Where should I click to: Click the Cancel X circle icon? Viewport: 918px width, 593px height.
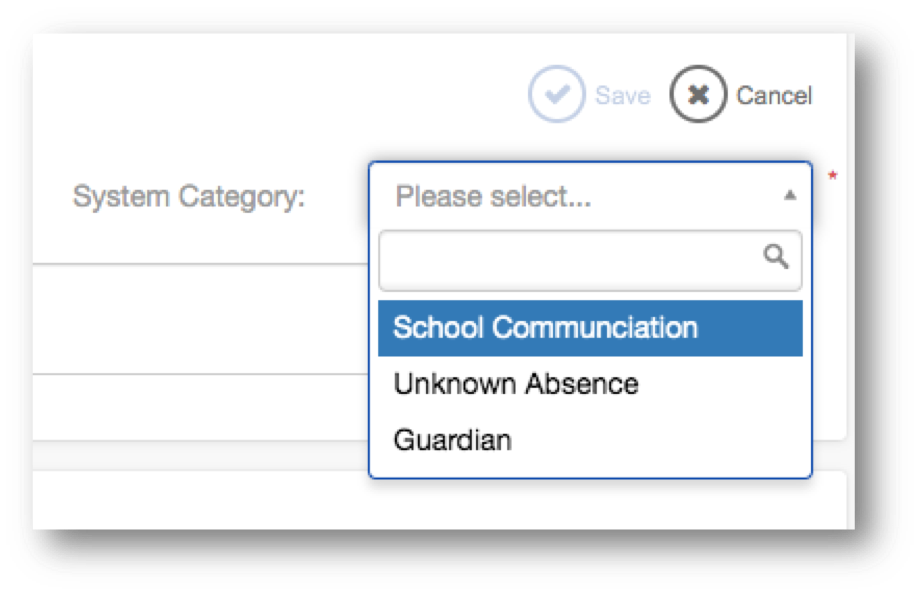(x=698, y=95)
